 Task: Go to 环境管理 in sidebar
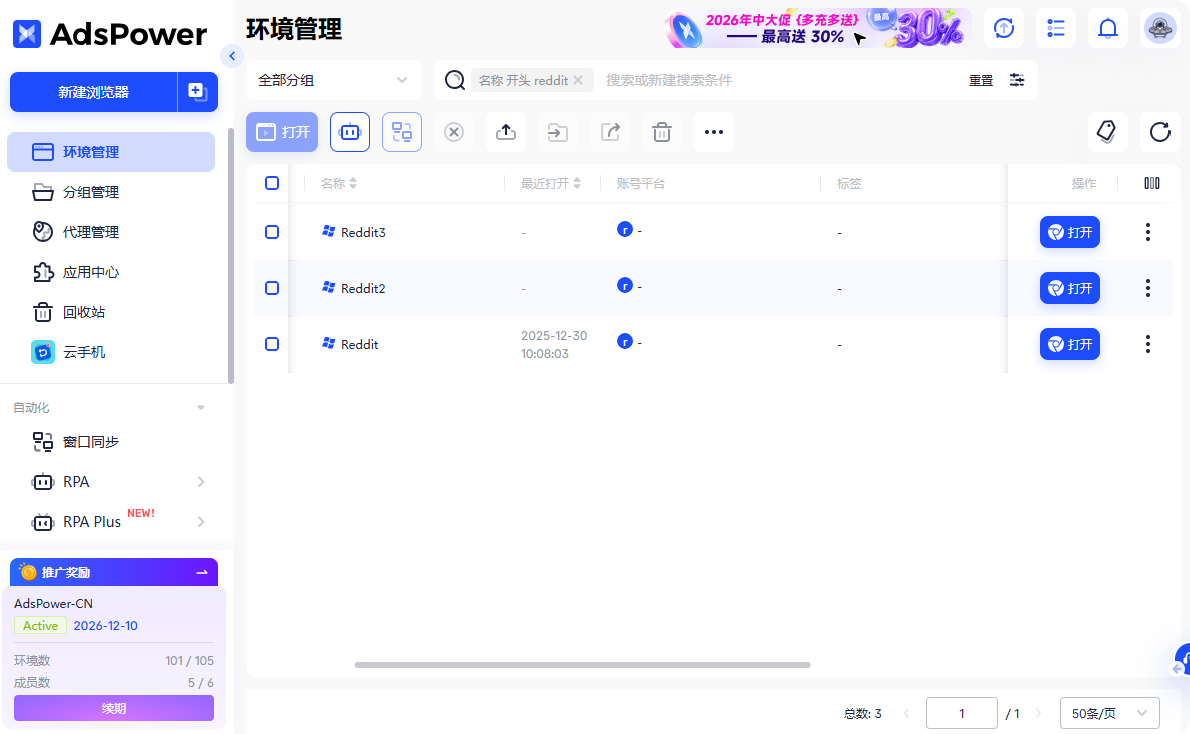click(111, 152)
